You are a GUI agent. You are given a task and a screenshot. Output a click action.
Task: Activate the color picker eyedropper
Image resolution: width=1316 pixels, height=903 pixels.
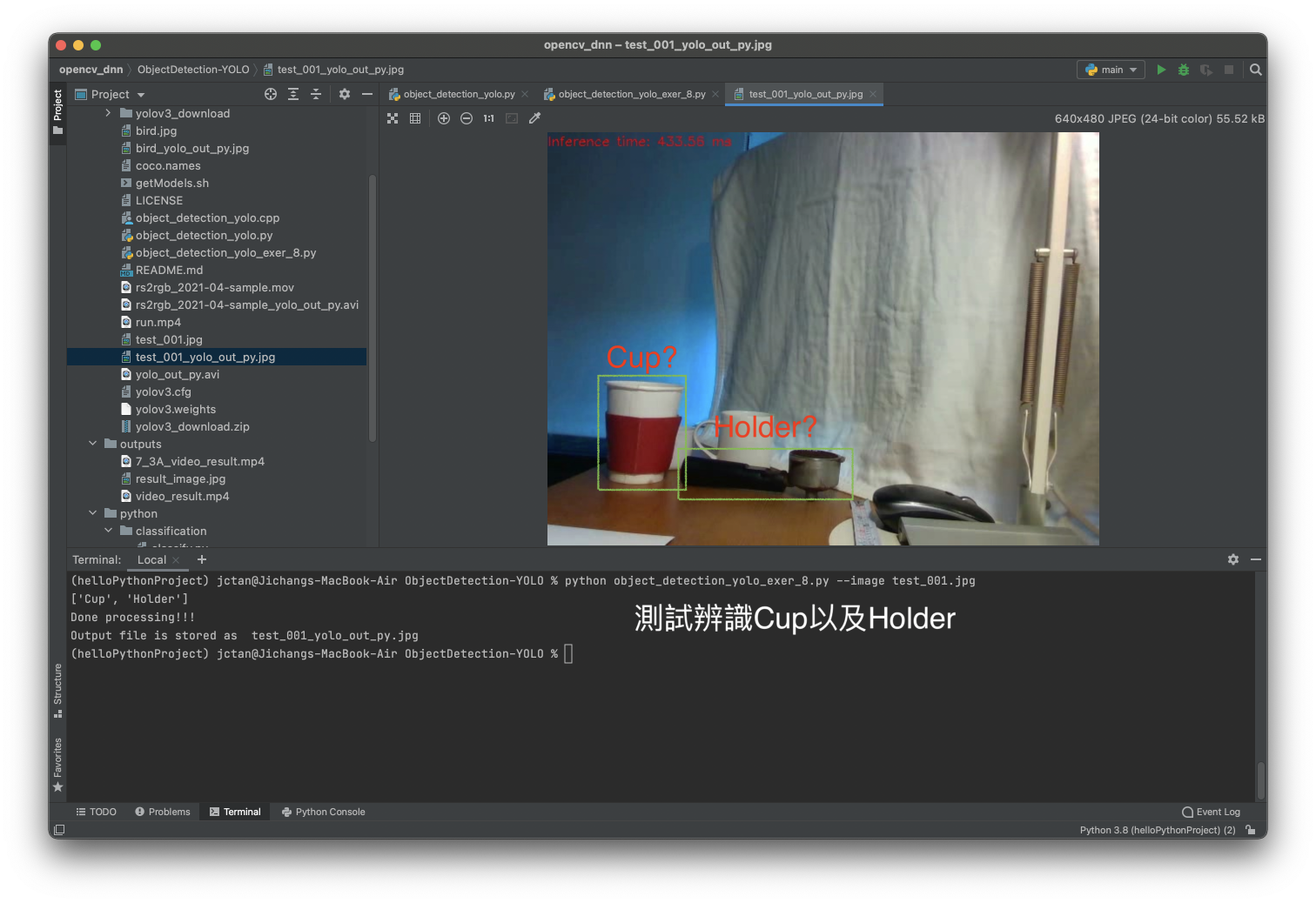tap(534, 118)
